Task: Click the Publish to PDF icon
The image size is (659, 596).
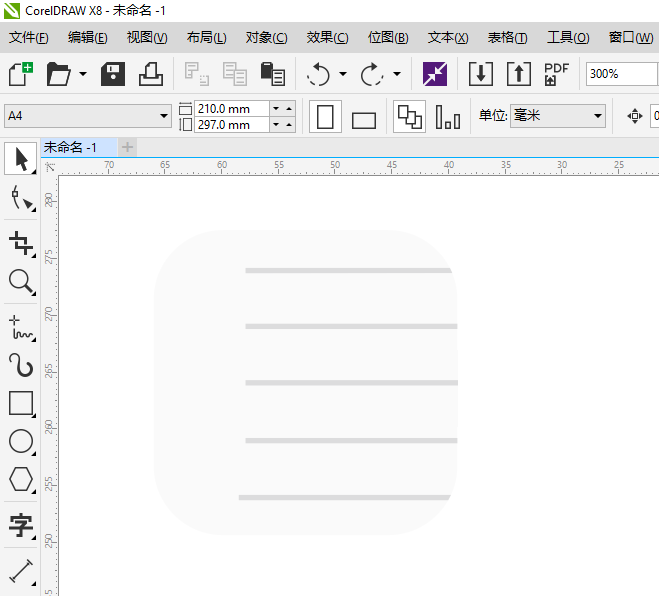Action: click(x=556, y=74)
